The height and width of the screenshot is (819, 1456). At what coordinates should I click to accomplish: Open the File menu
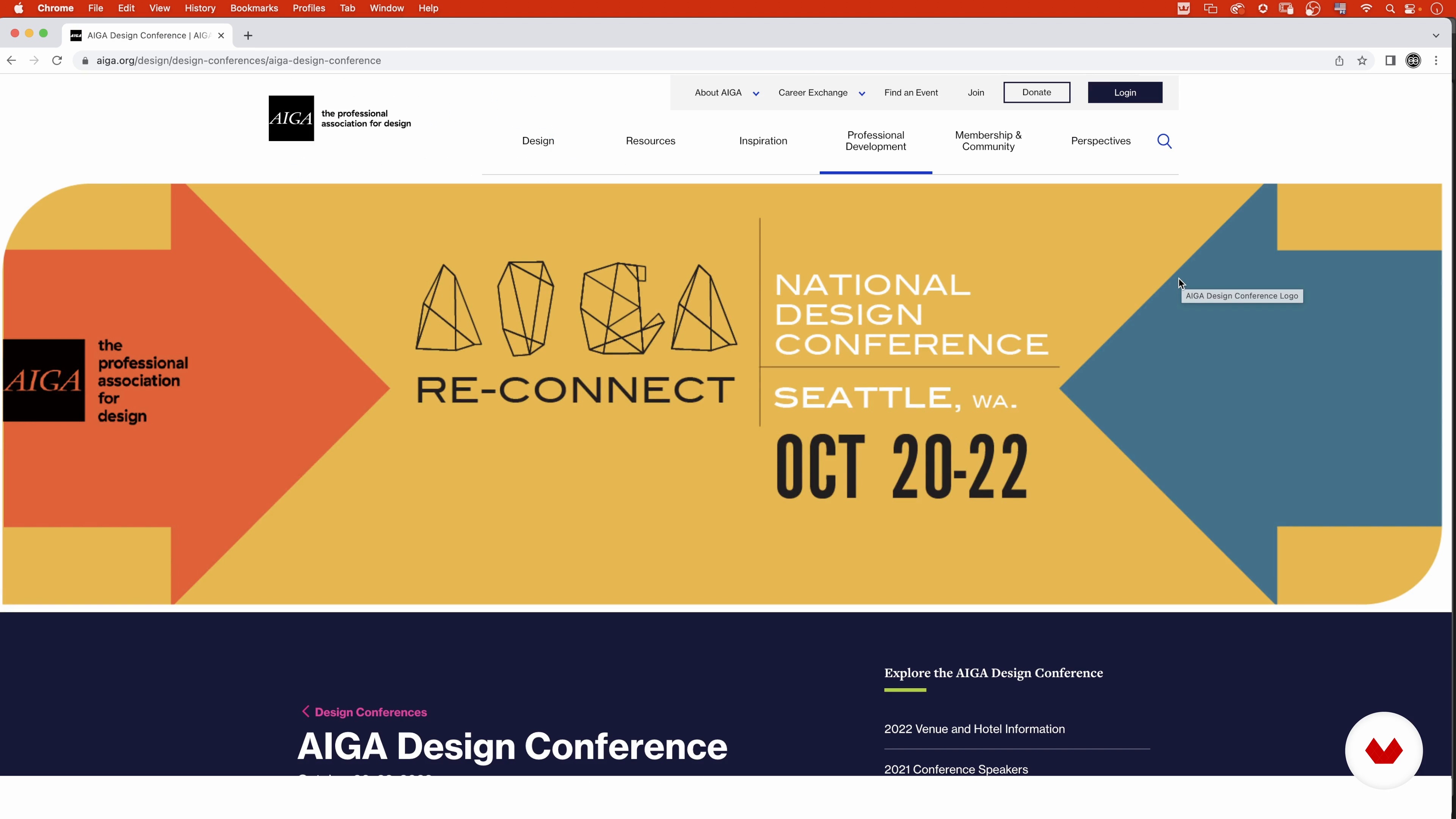click(x=96, y=8)
